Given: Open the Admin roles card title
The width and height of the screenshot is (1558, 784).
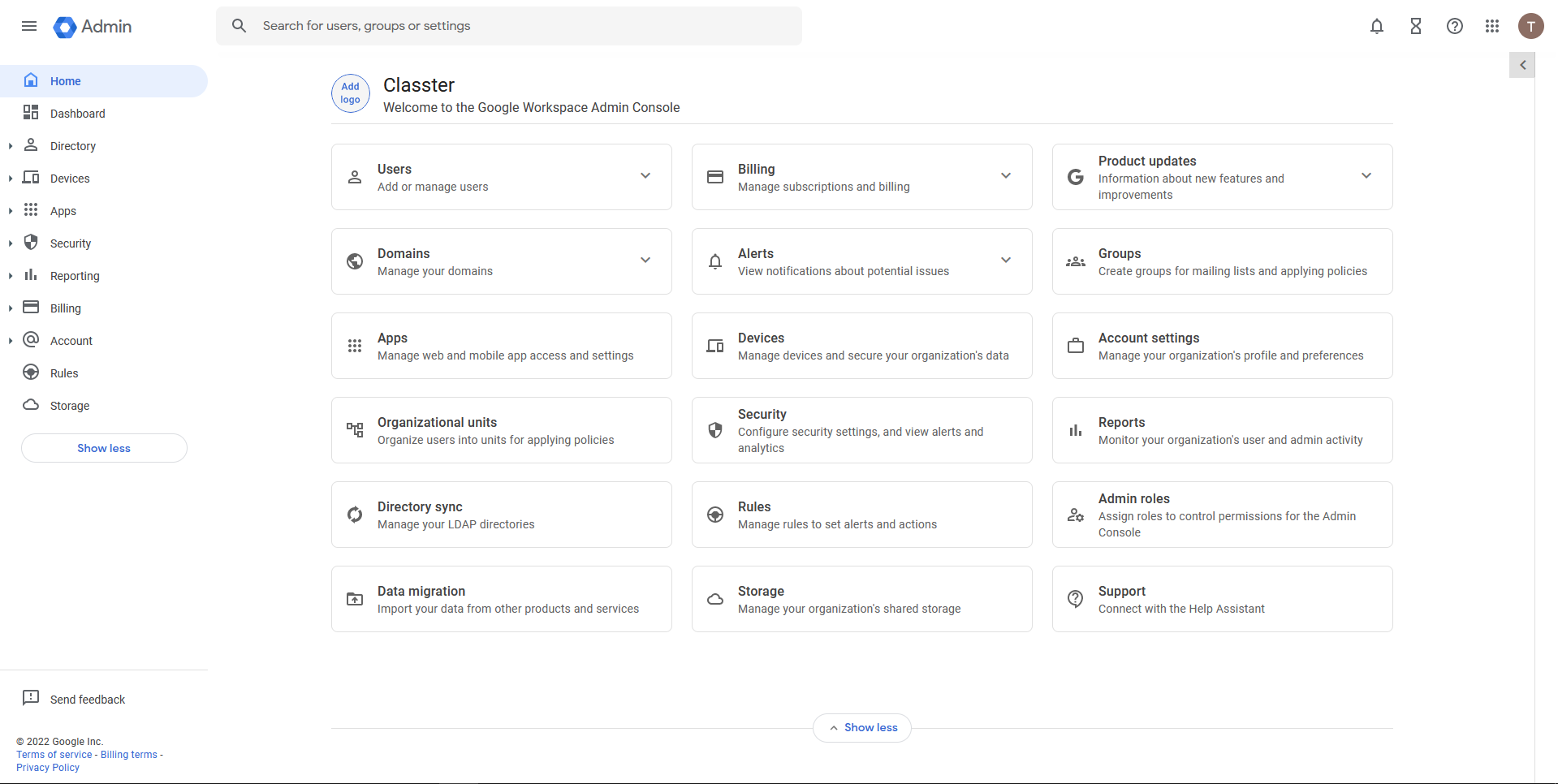Looking at the screenshot, I should click(1134, 499).
